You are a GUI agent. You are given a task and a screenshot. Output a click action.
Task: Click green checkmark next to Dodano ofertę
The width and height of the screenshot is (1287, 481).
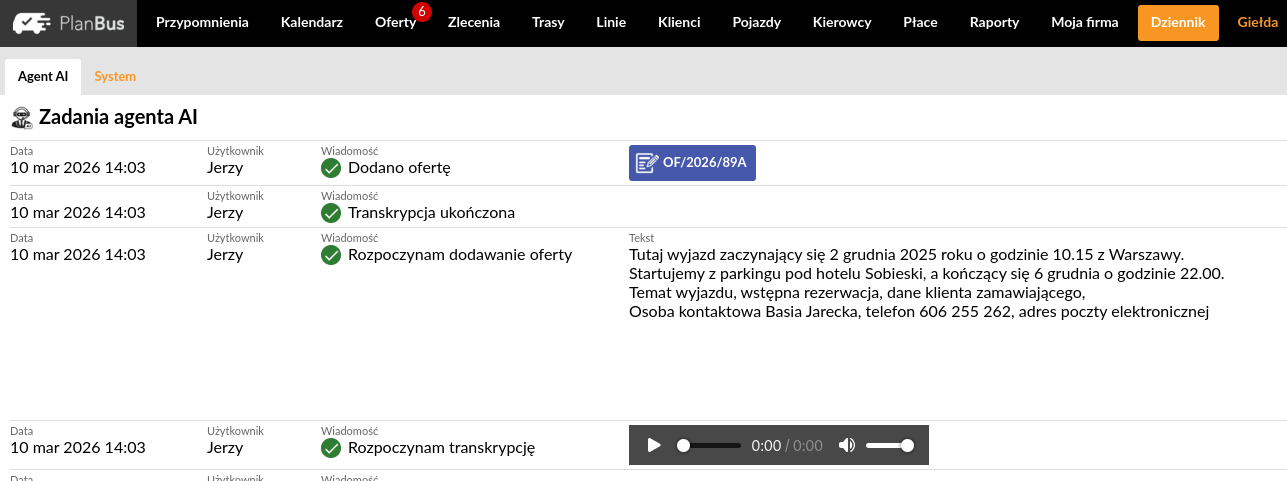tap(332, 168)
